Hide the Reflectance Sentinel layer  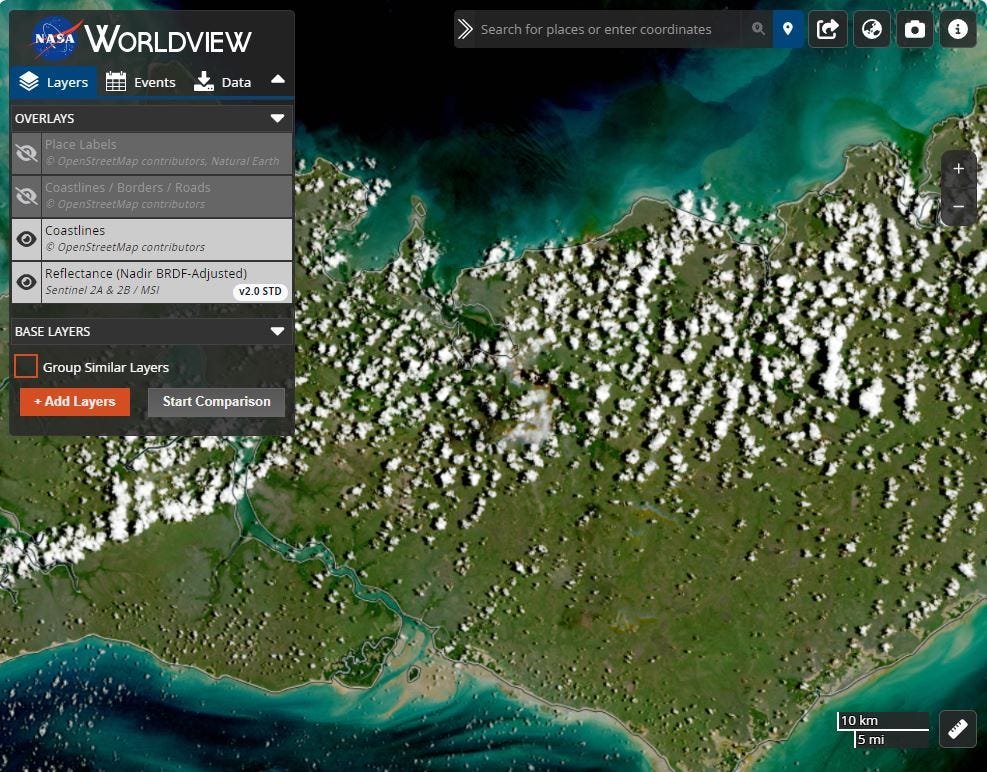26,282
